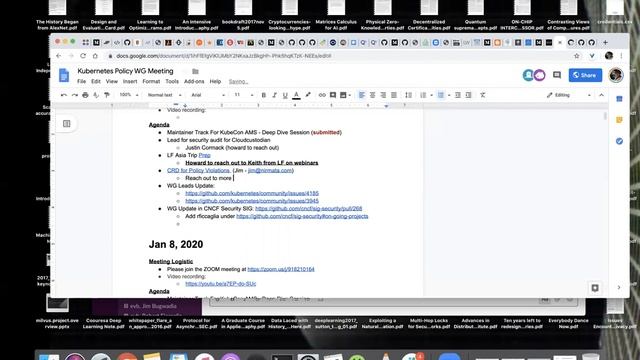Open the Format menu
Image resolution: width=640 pixels, height=360 pixels.
[x=151, y=81]
